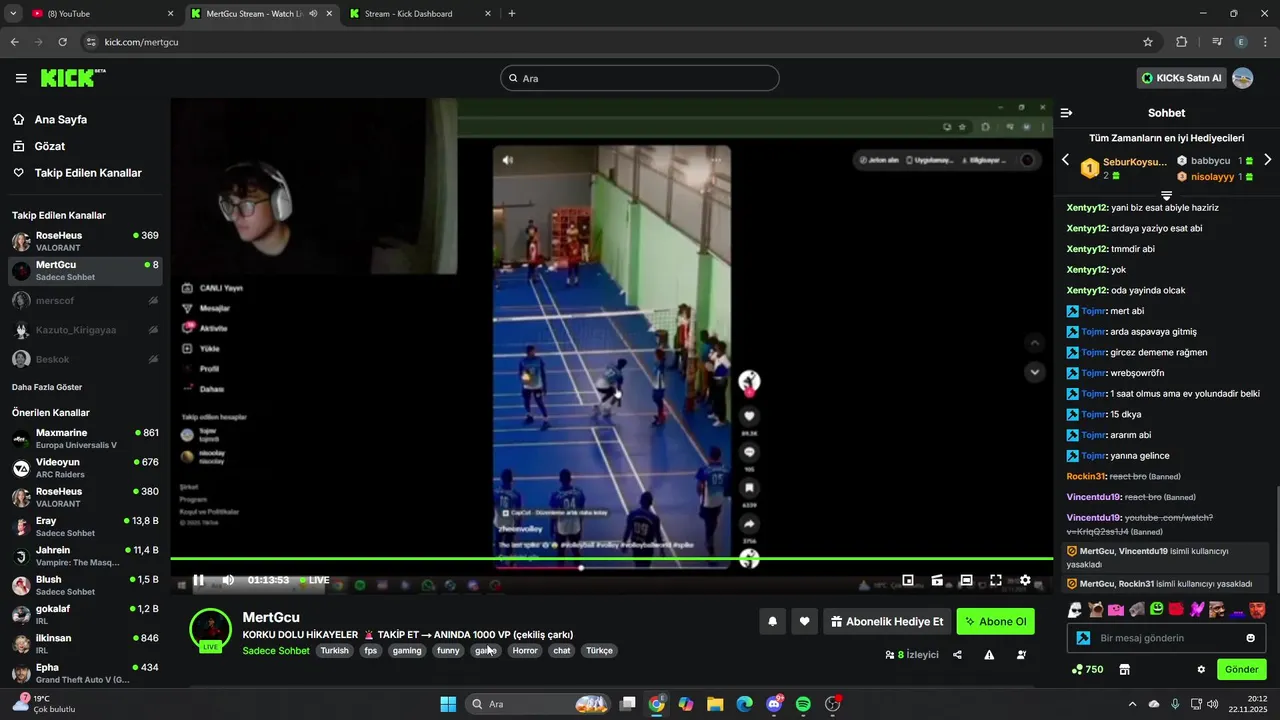
Task: Reload the page
Action: (x=62, y=42)
